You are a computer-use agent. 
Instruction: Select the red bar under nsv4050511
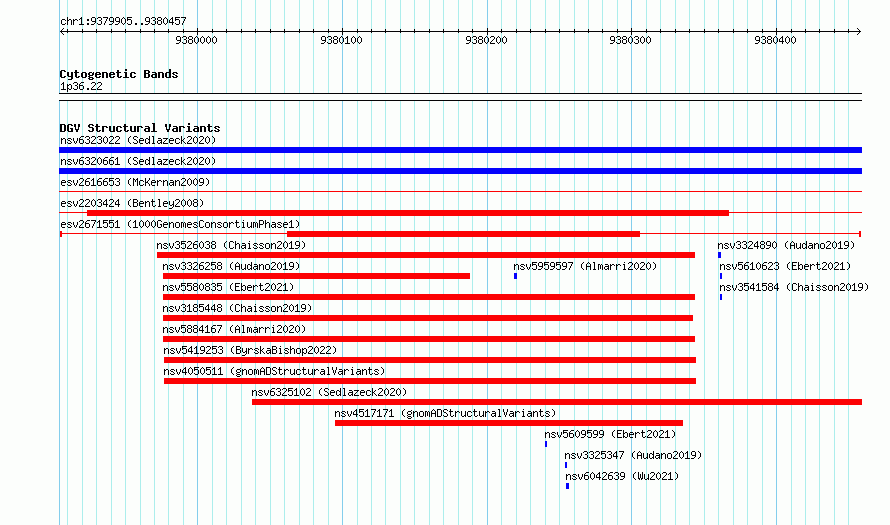pyautogui.click(x=430, y=381)
